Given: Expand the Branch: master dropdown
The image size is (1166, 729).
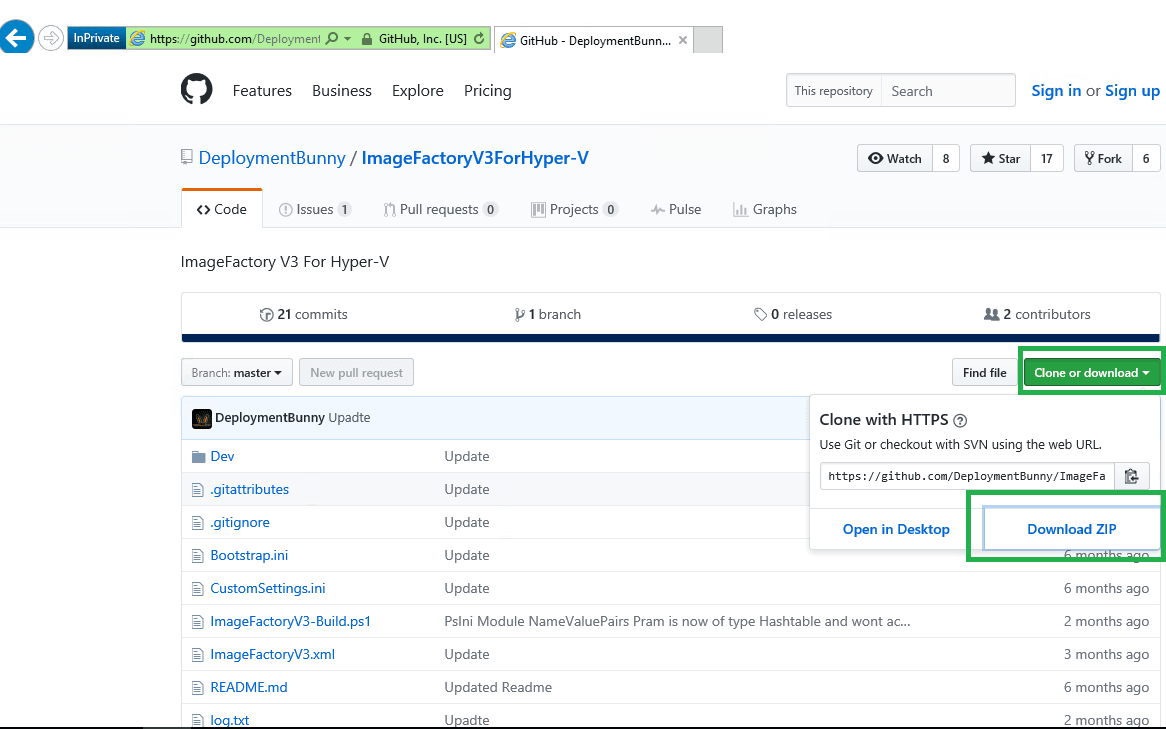Looking at the screenshot, I should 236,373.
